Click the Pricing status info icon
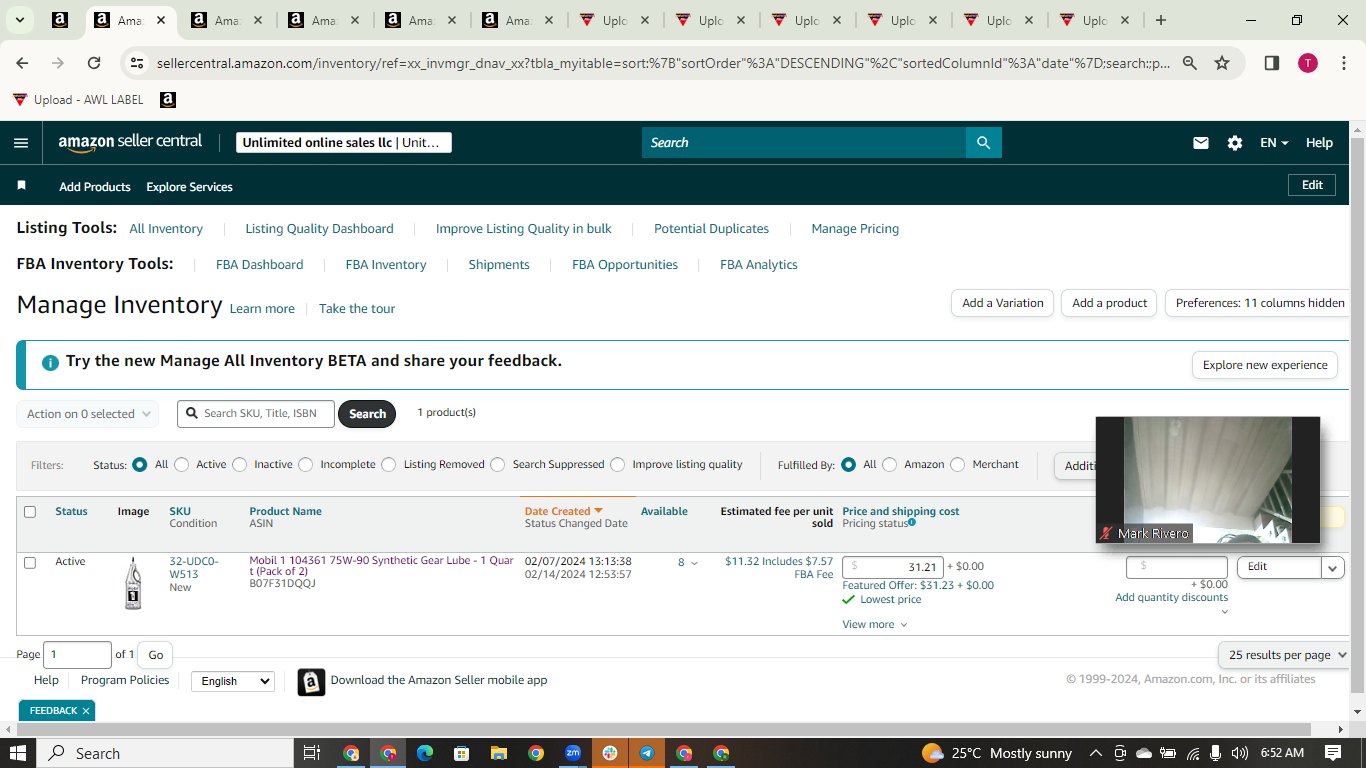This screenshot has height=768, width=1366. click(912, 523)
